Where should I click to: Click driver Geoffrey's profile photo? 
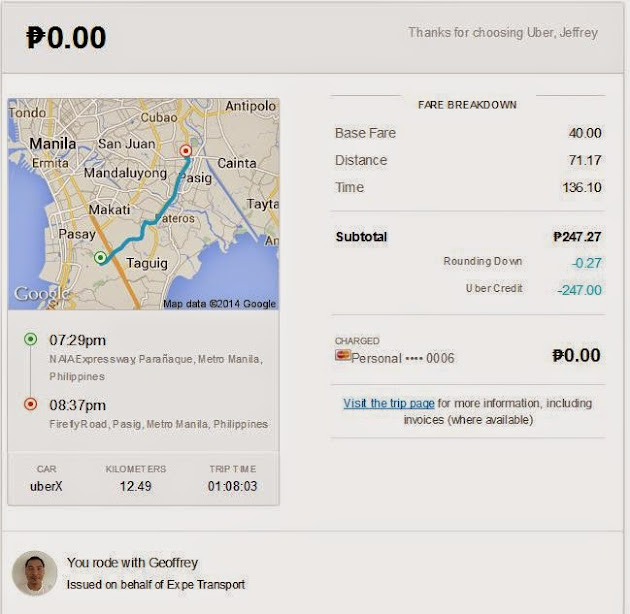tap(34, 573)
